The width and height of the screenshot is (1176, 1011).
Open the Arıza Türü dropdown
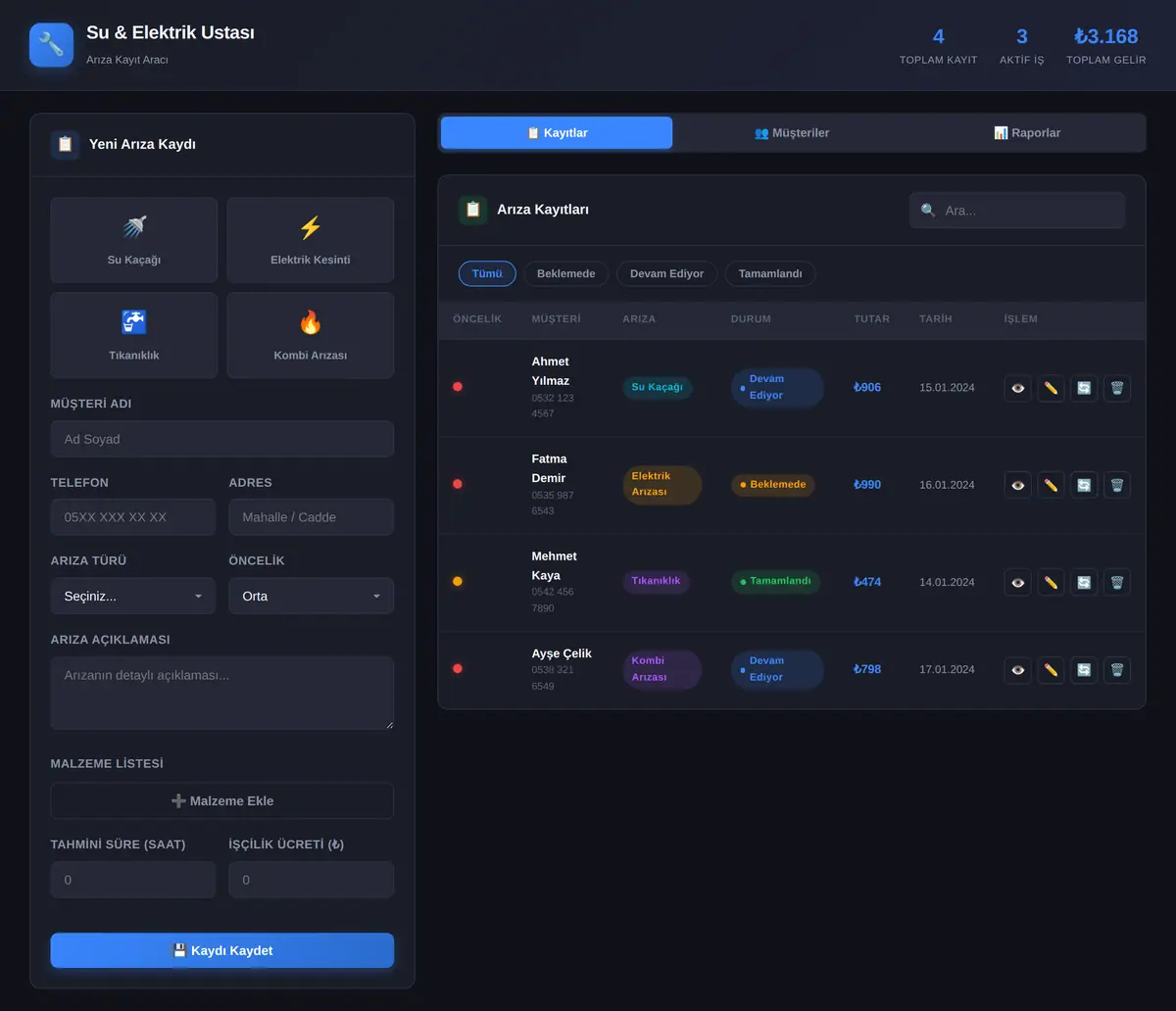(133, 596)
